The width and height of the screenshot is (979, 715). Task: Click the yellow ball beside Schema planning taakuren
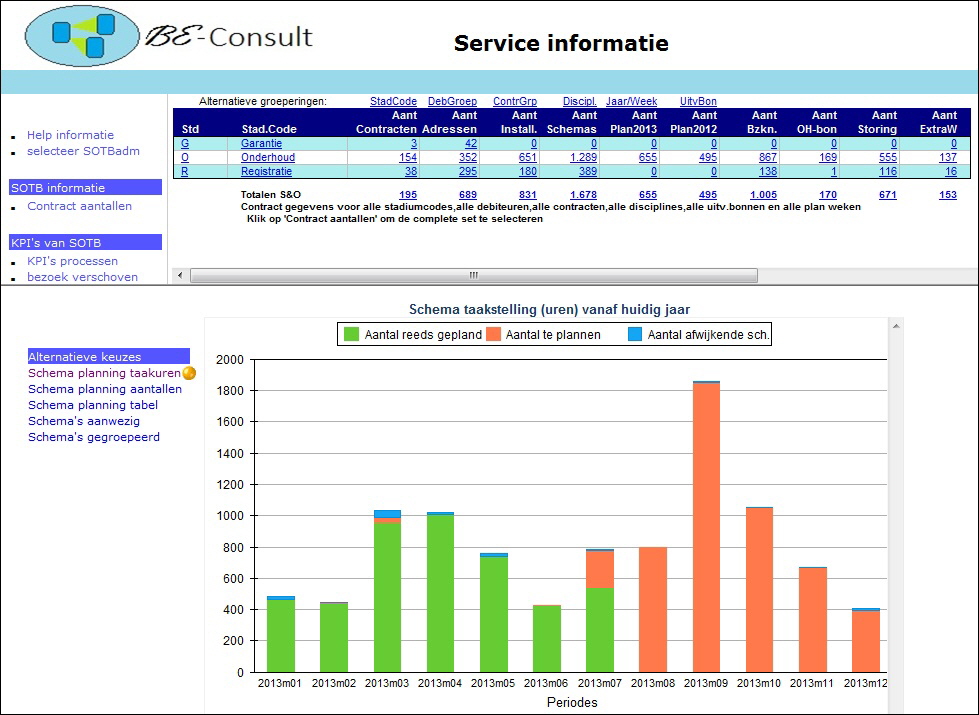(189, 373)
